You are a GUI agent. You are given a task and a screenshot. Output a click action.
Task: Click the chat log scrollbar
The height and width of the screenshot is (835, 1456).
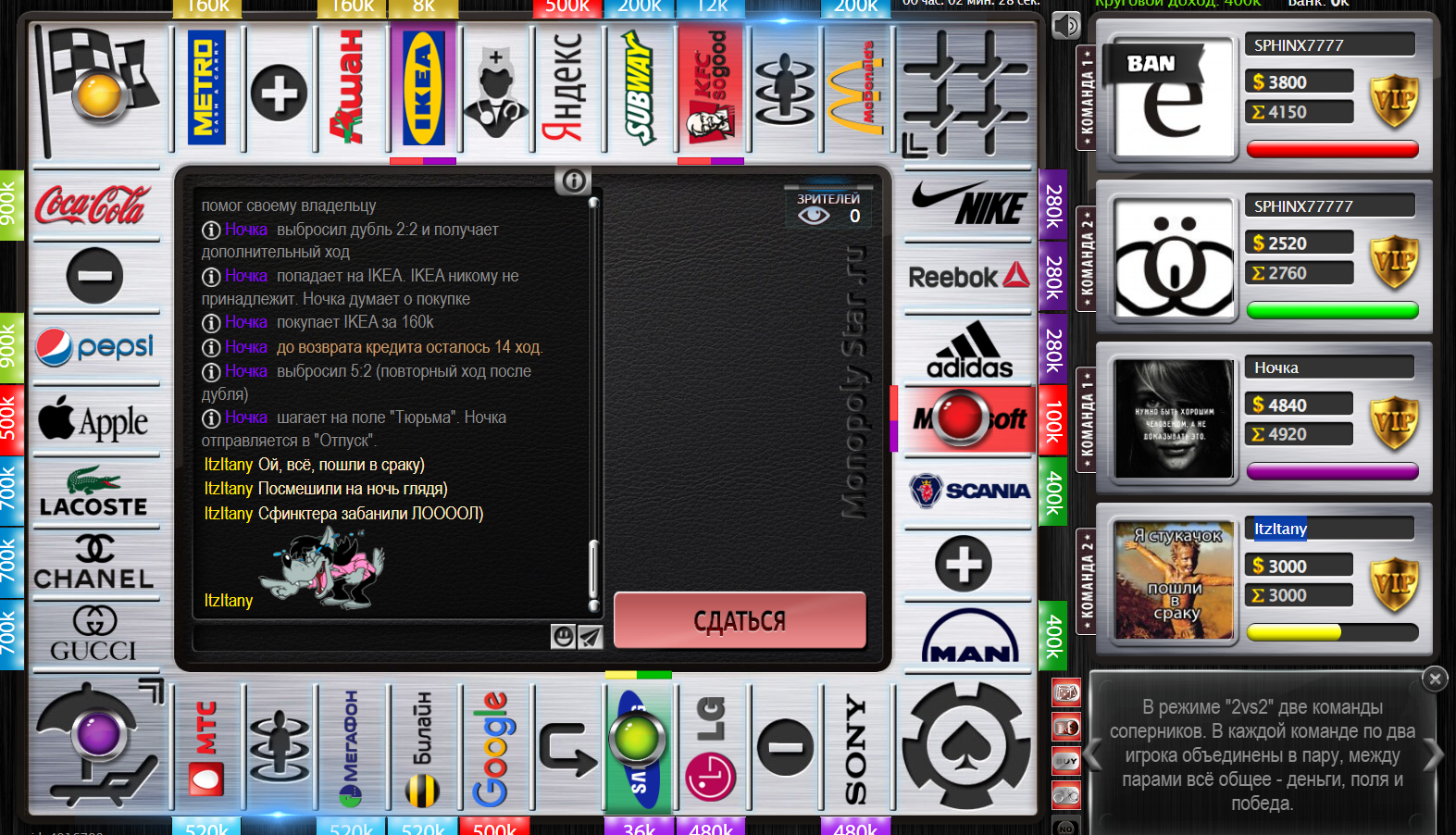pos(593,404)
